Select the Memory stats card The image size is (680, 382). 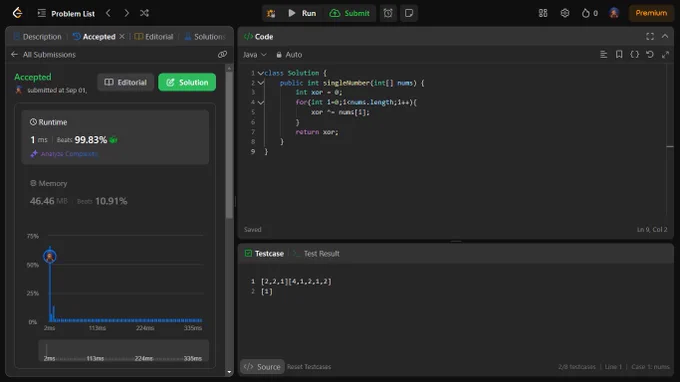pos(115,193)
